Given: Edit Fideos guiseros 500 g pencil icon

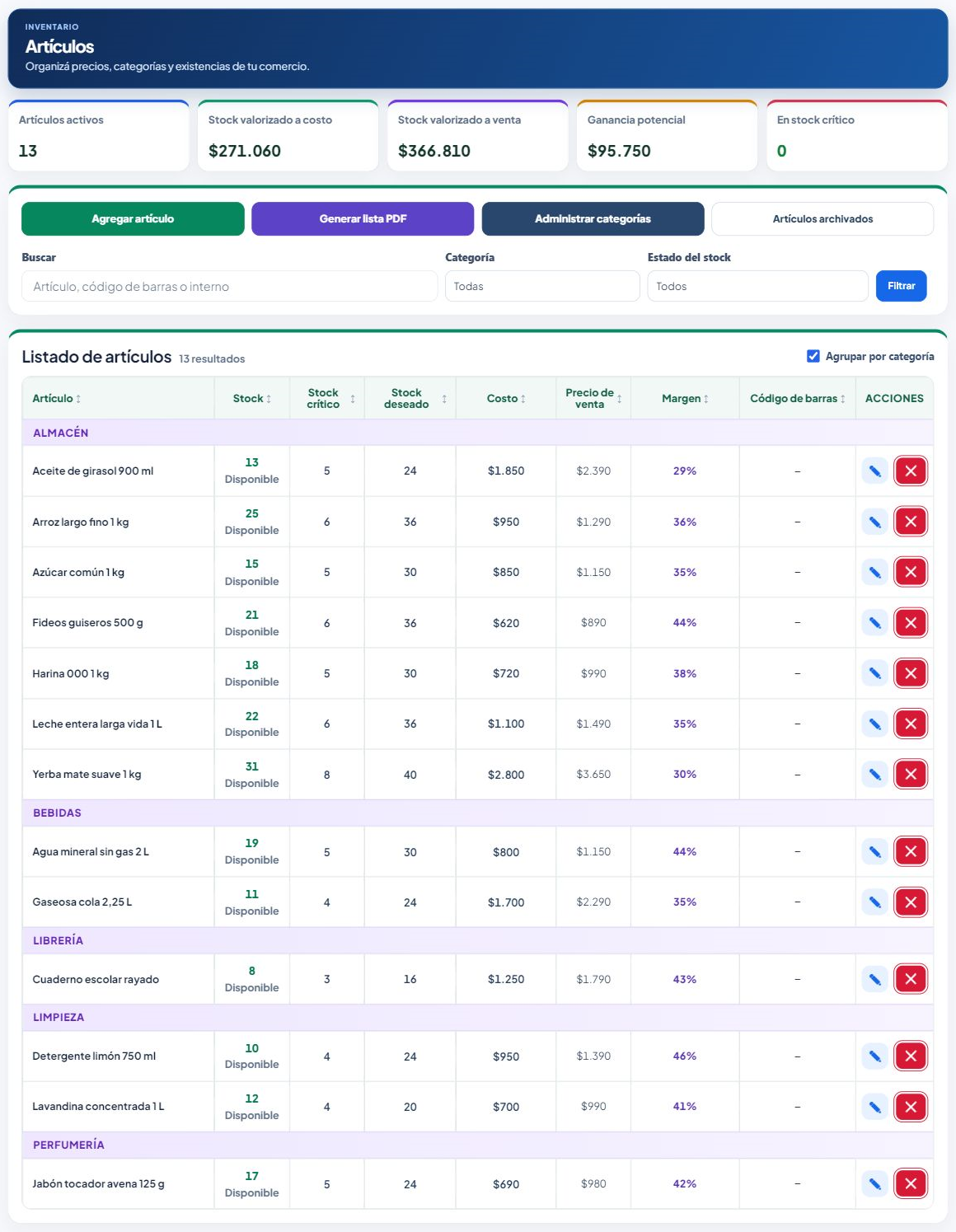Looking at the screenshot, I should [x=874, y=623].
